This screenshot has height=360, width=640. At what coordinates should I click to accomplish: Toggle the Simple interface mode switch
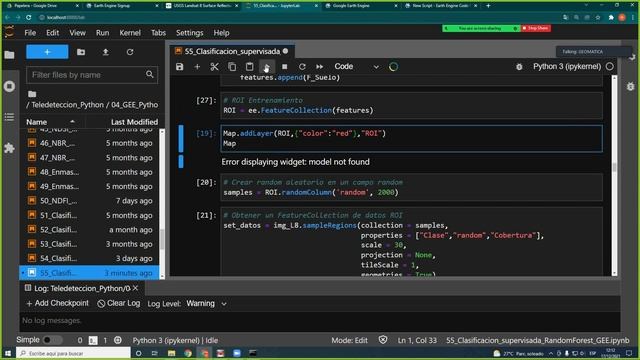point(52,340)
